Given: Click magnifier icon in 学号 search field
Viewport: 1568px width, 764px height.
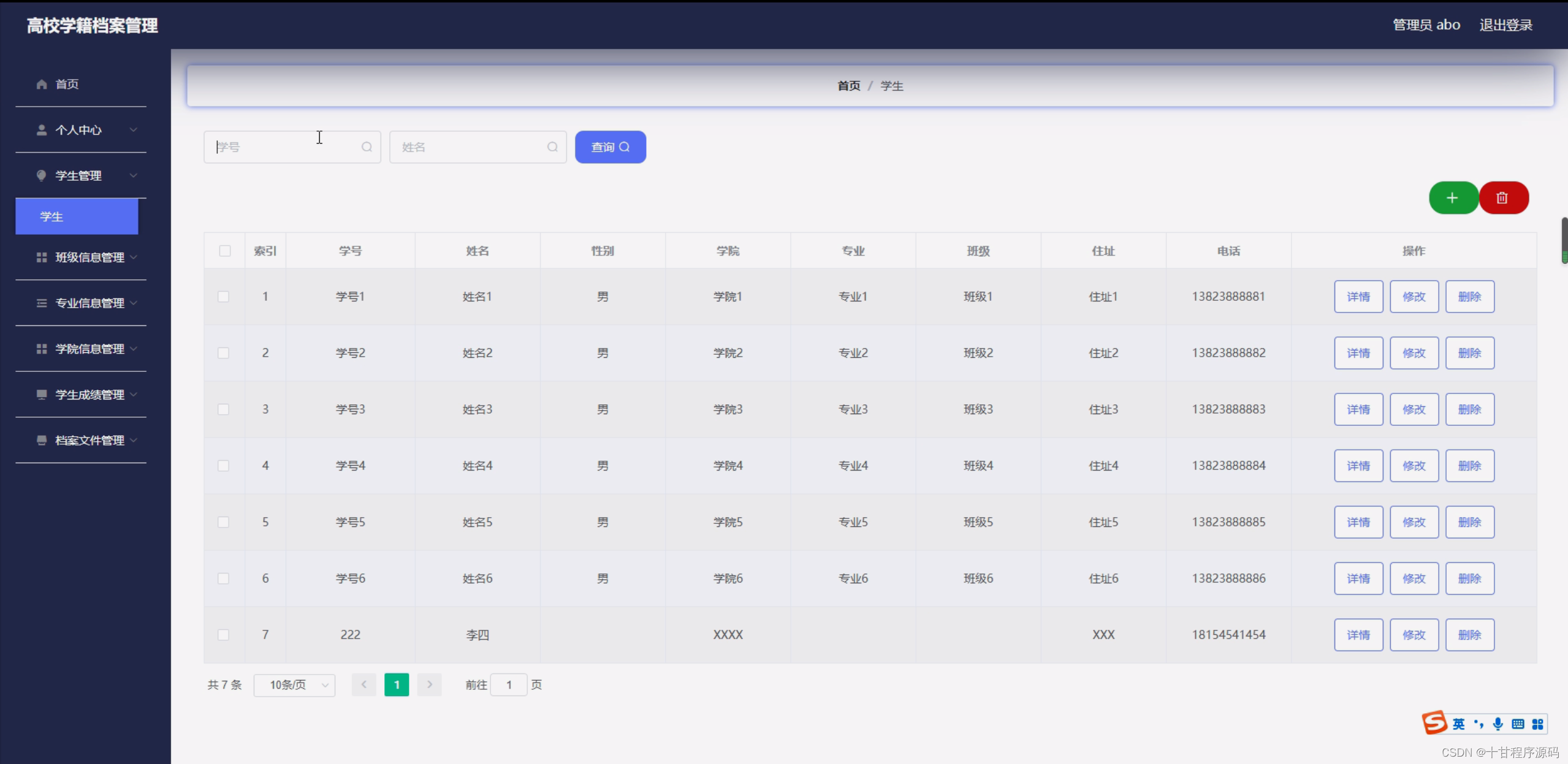Looking at the screenshot, I should tap(367, 147).
